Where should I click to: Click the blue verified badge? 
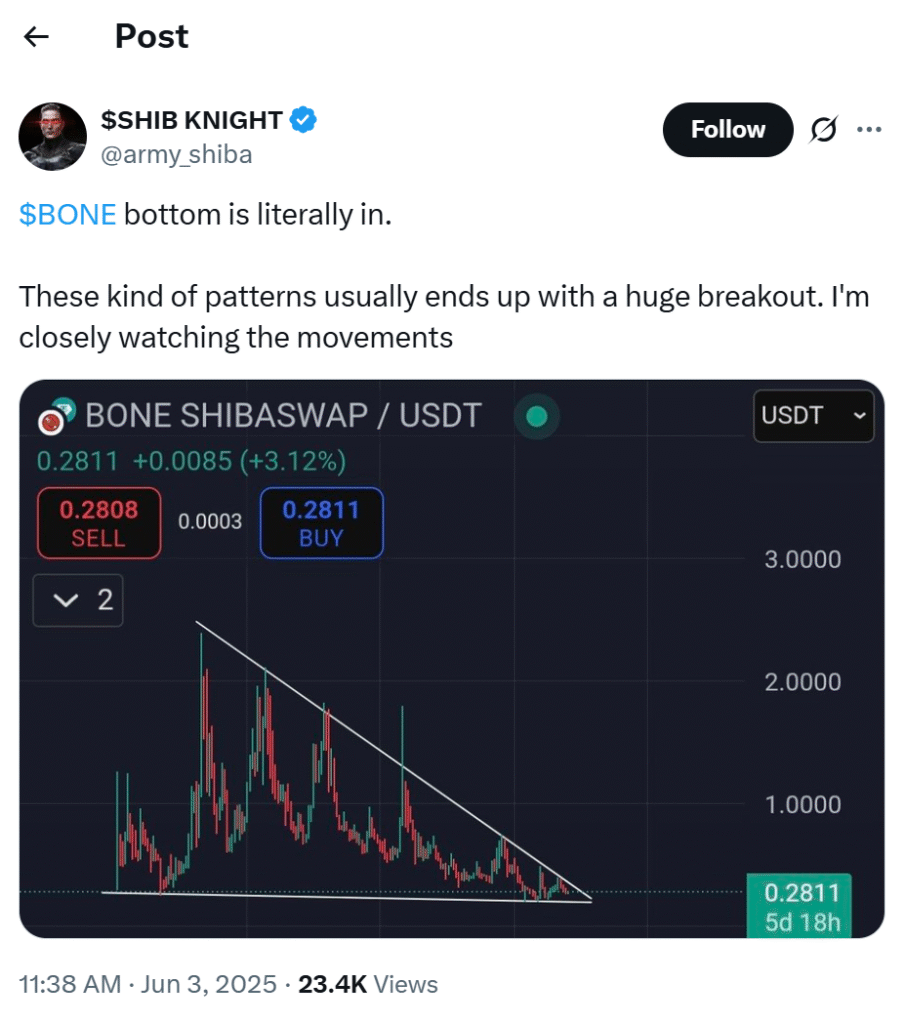[303, 120]
